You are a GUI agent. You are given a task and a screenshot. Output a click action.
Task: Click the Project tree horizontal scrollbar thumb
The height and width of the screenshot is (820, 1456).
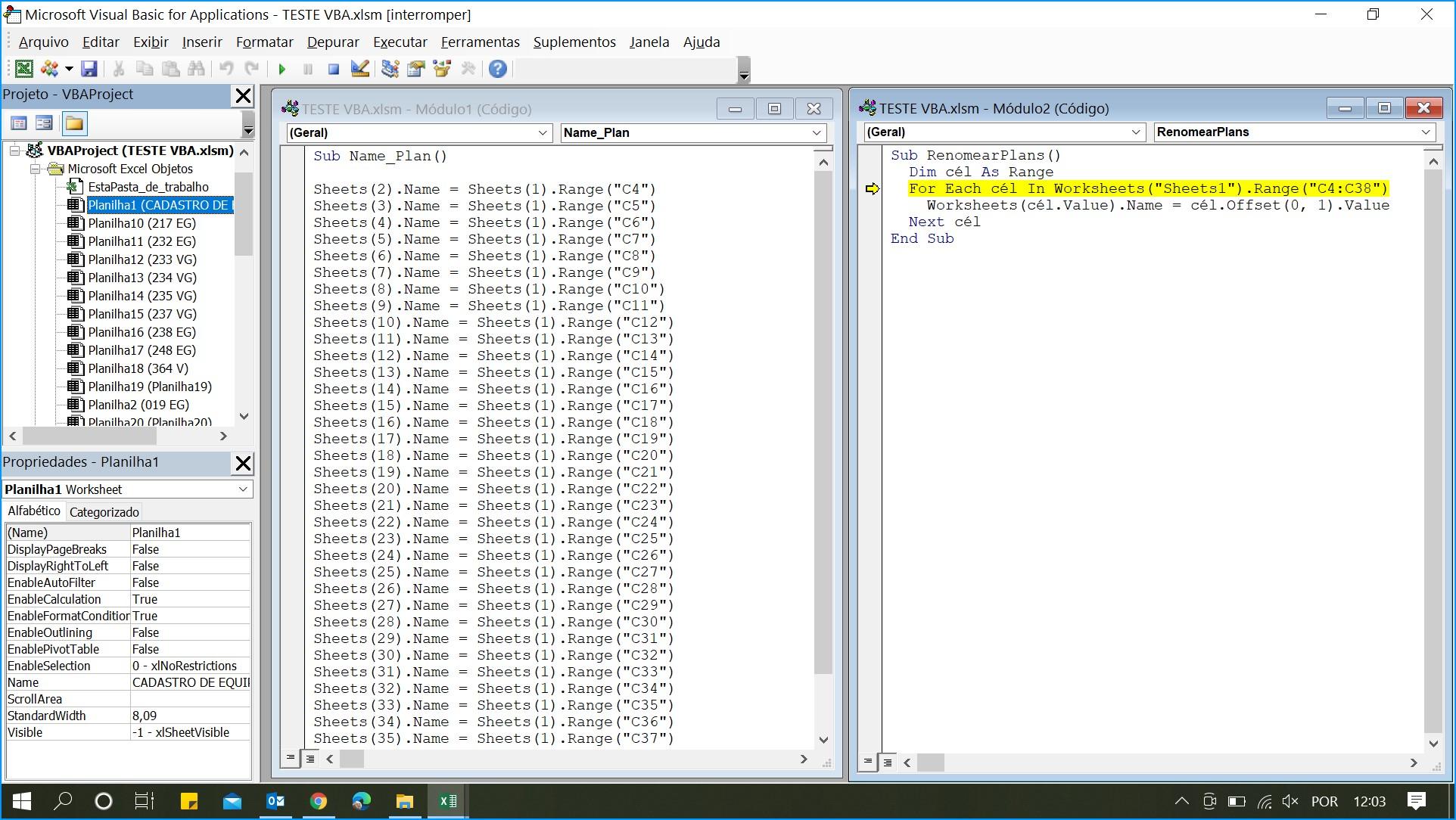89,436
